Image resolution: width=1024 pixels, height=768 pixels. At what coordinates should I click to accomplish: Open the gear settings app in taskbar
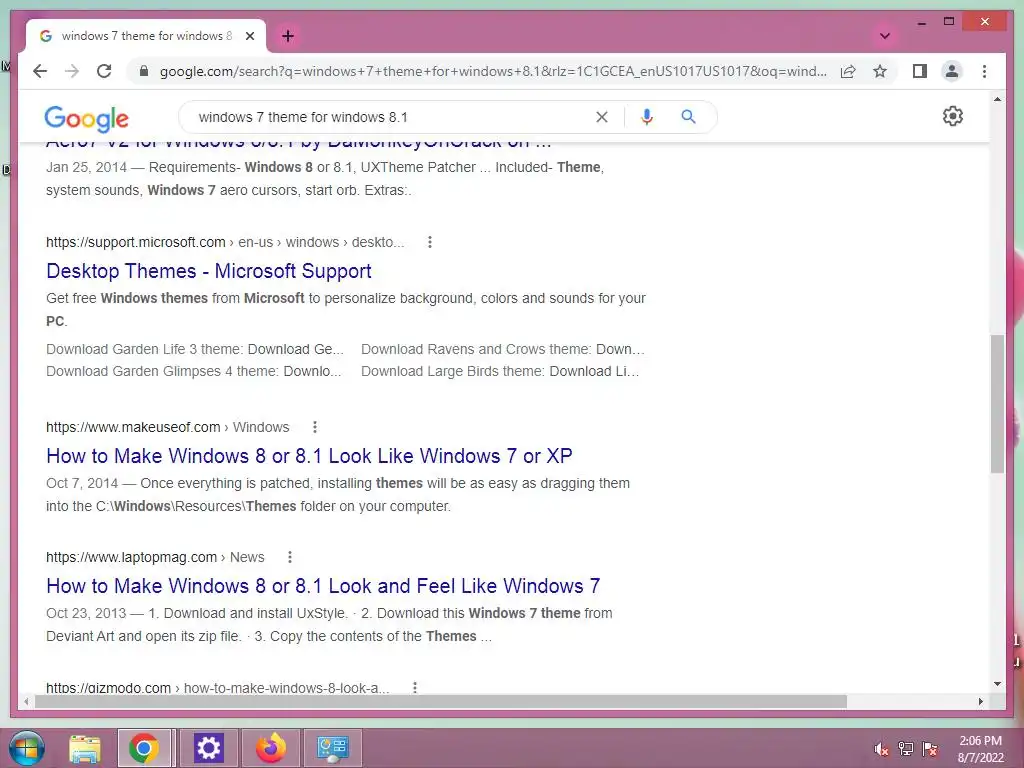209,748
